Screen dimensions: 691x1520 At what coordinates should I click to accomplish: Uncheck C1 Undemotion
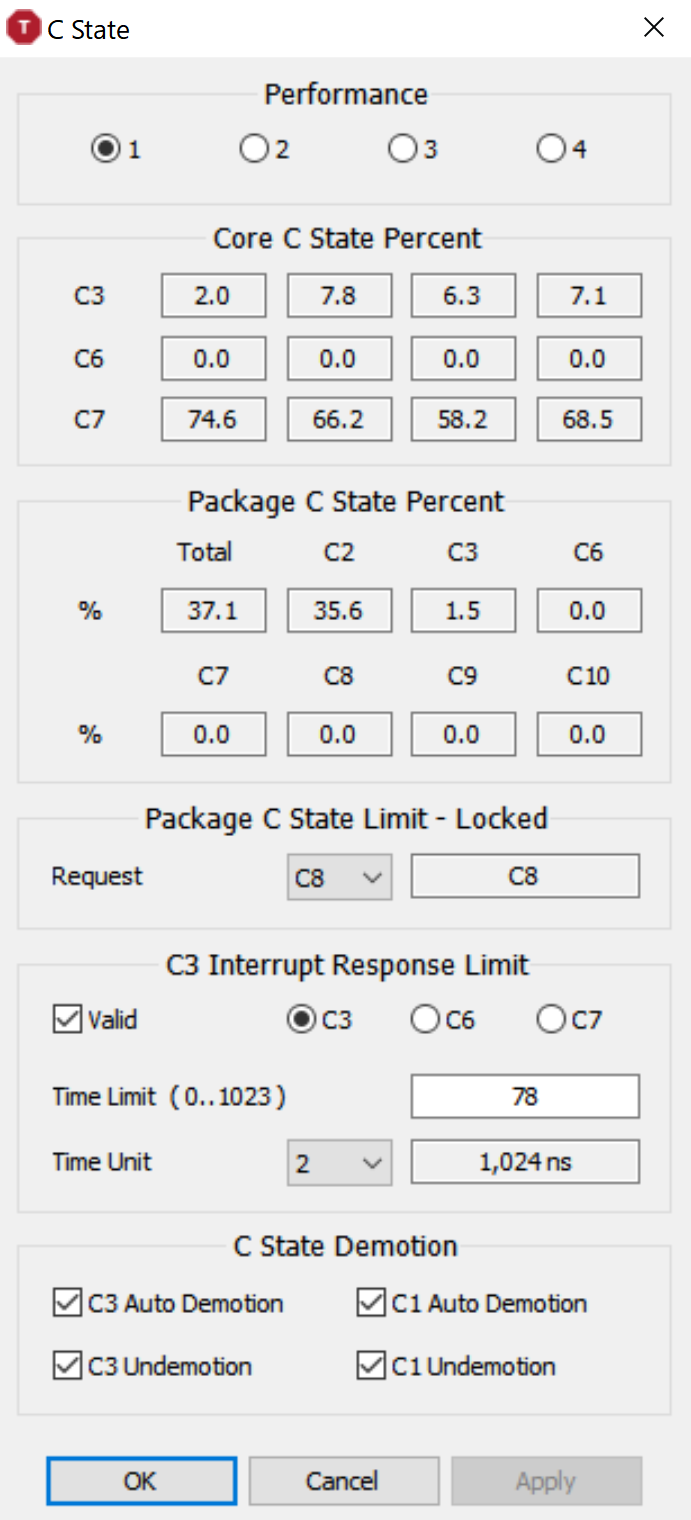point(372,1367)
